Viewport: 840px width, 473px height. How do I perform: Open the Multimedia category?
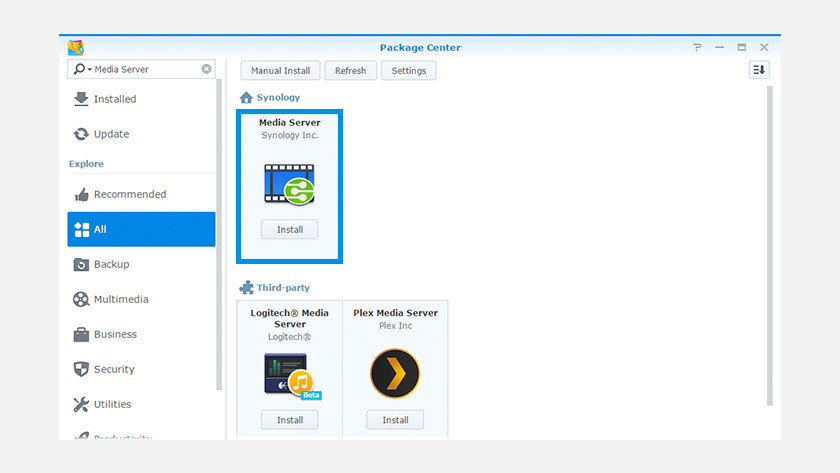pos(141,299)
